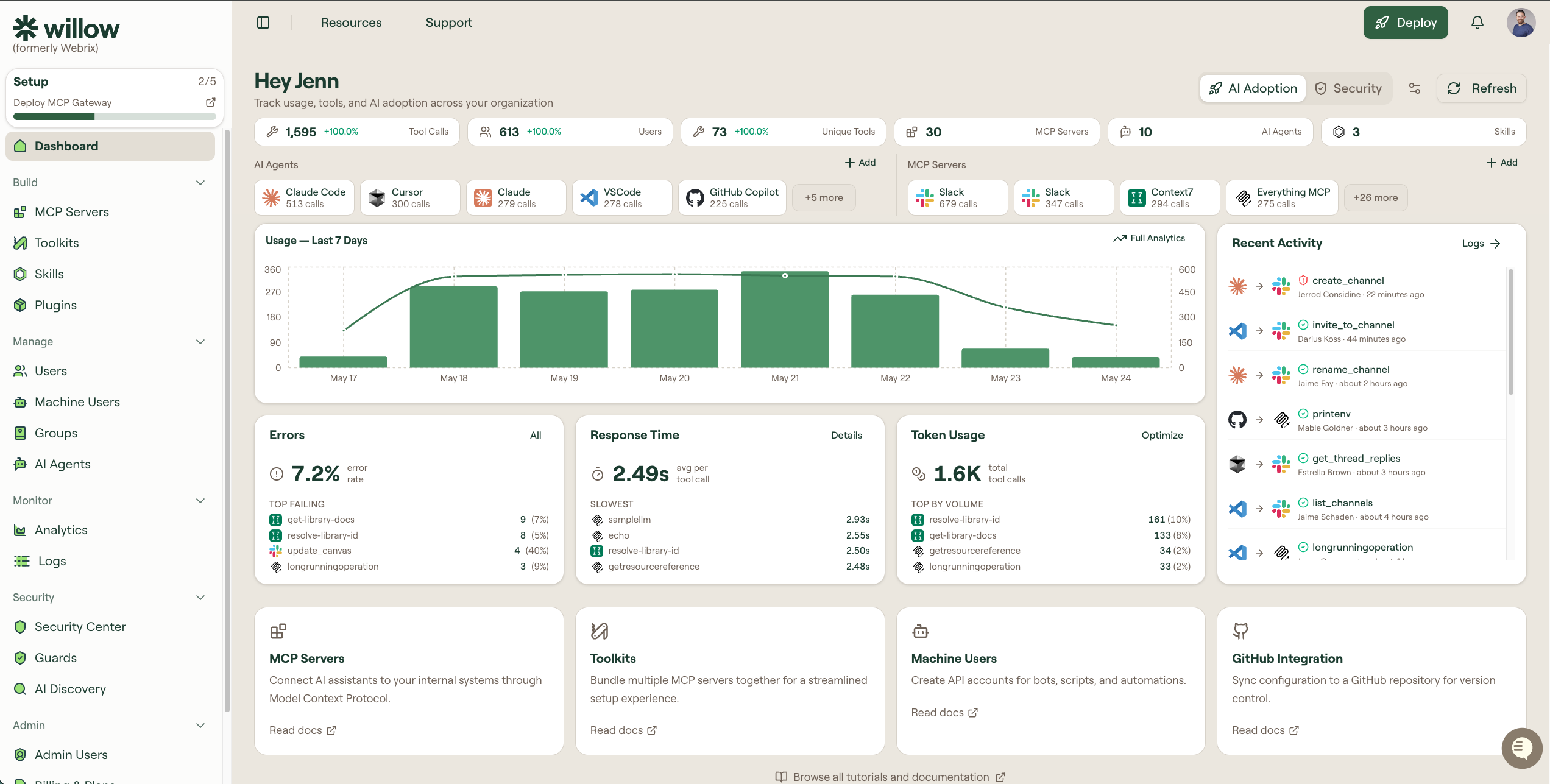Click the Setup progress bar
Screen dimensions: 1550x784
(115, 116)
